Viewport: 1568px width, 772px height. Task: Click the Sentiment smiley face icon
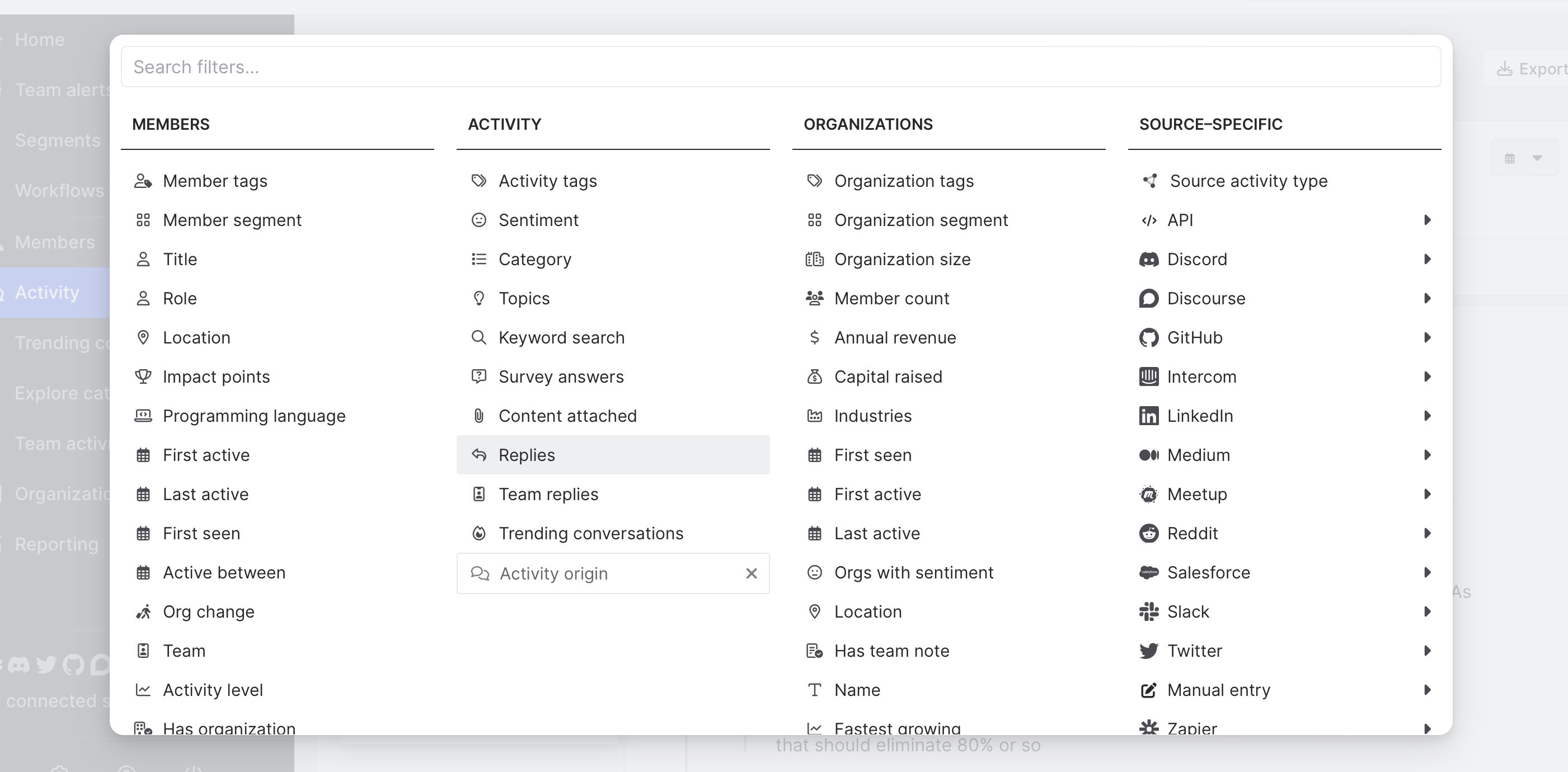[479, 220]
